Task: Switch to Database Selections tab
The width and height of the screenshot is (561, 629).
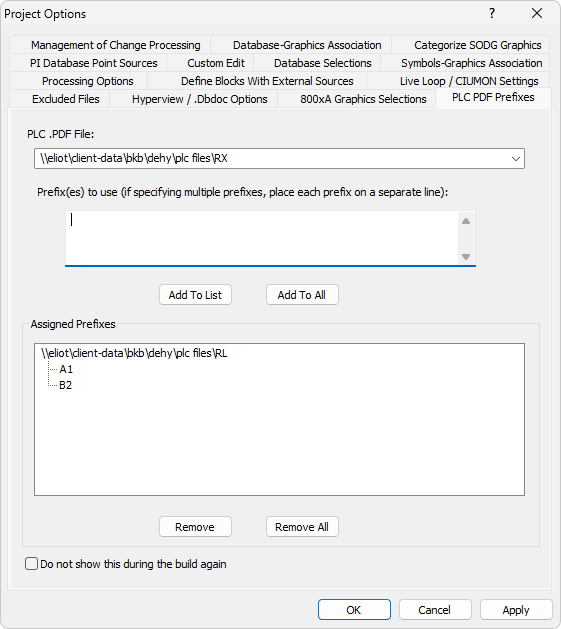Action: pos(317,63)
